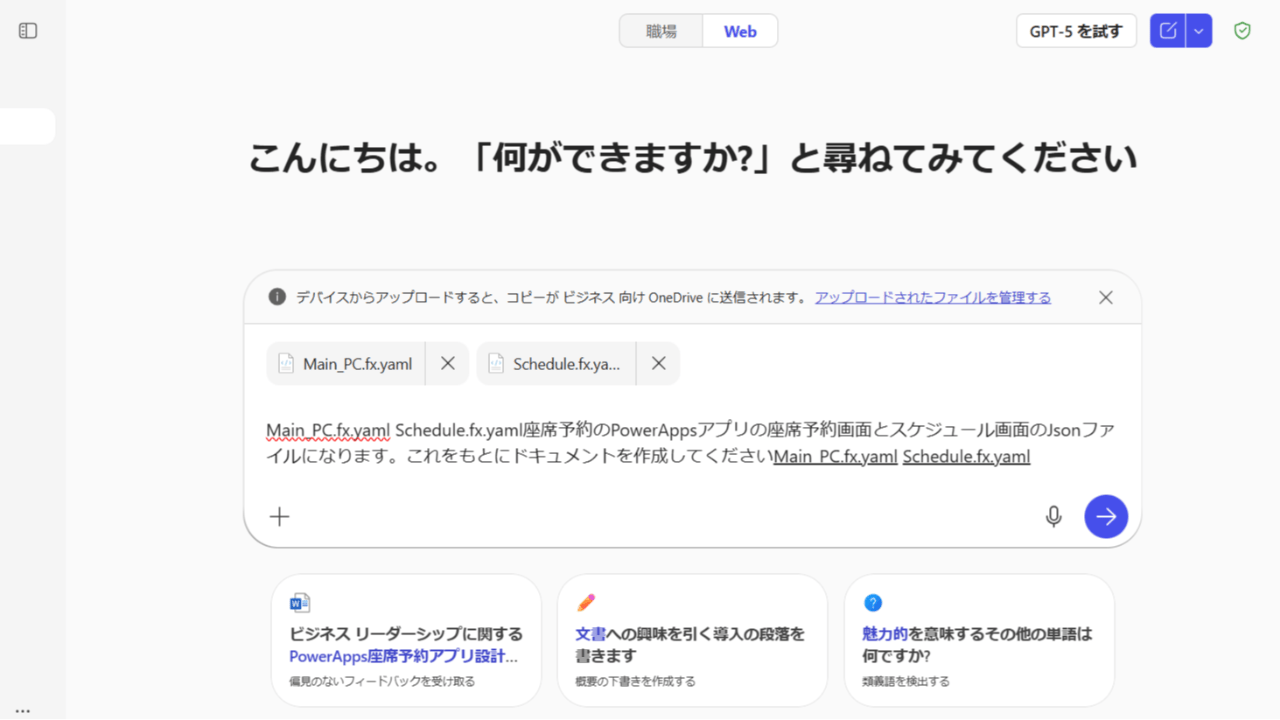Screen dimensions: 1280x720
Task: Click inside the prompt text field
Action: 691,443
